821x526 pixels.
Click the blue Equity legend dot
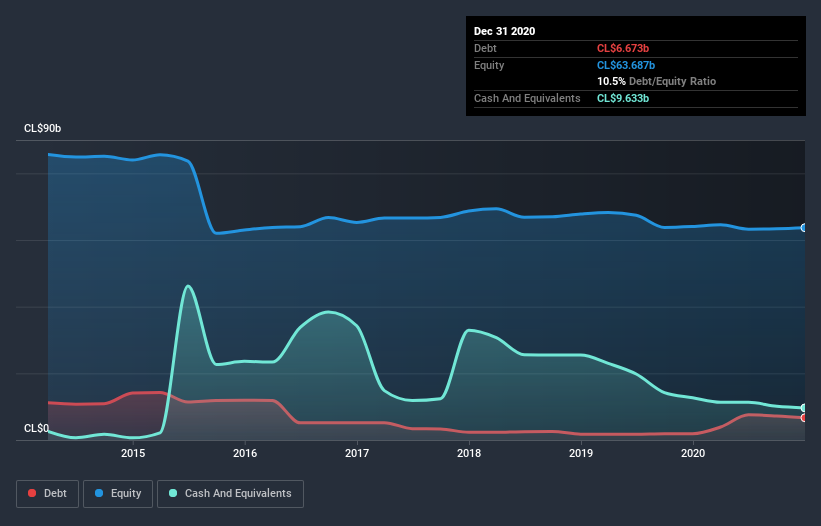click(x=99, y=493)
